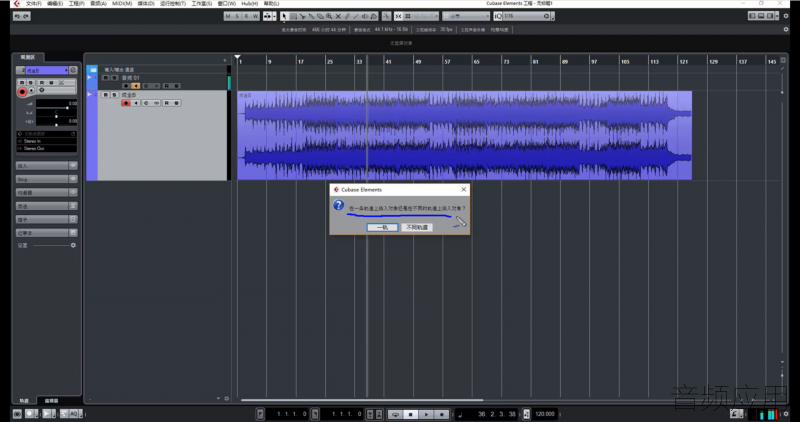Click the right locator icon in transport
This screenshot has height=422, width=800.
coord(315,414)
